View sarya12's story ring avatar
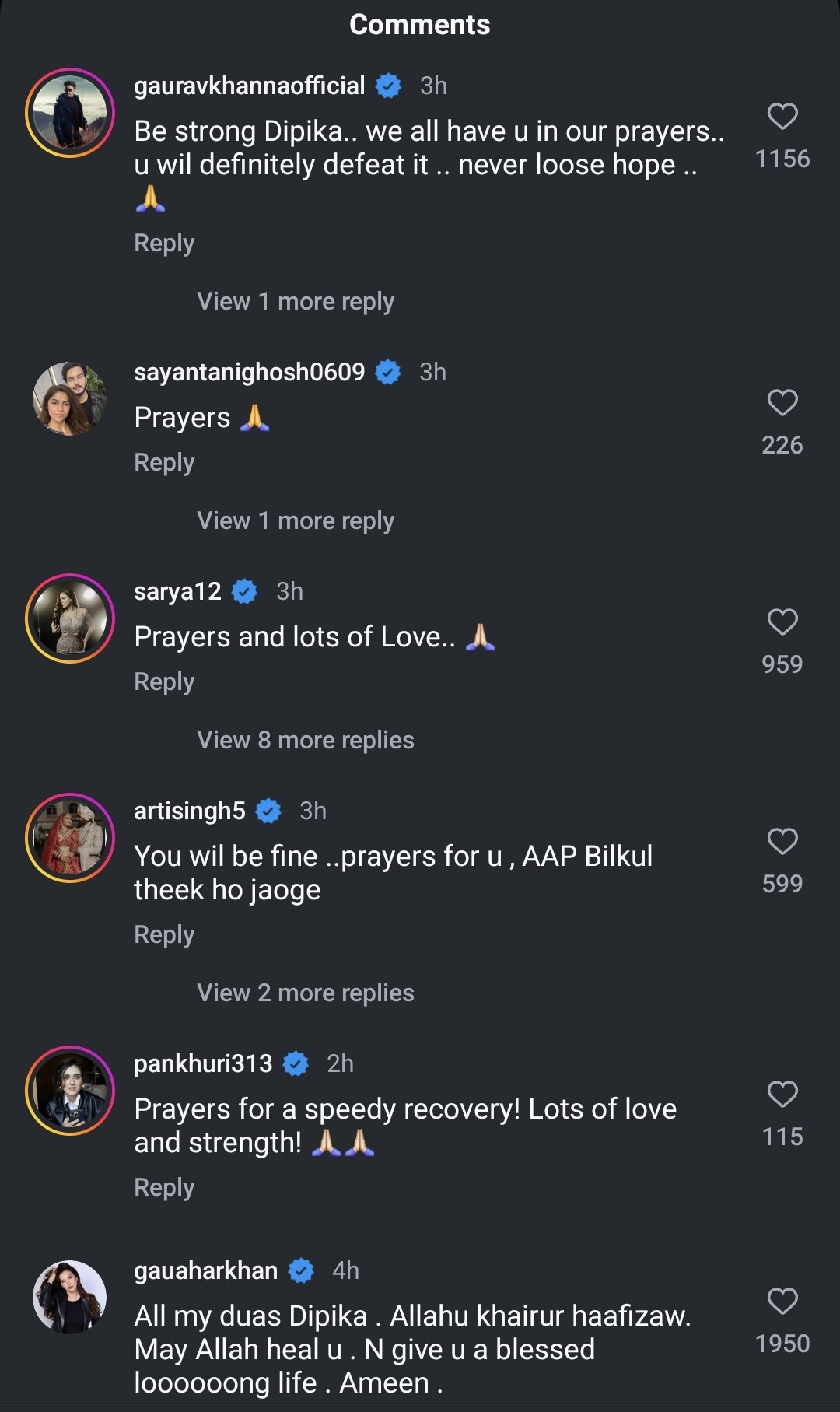The width and height of the screenshot is (840, 1412). coord(70,618)
